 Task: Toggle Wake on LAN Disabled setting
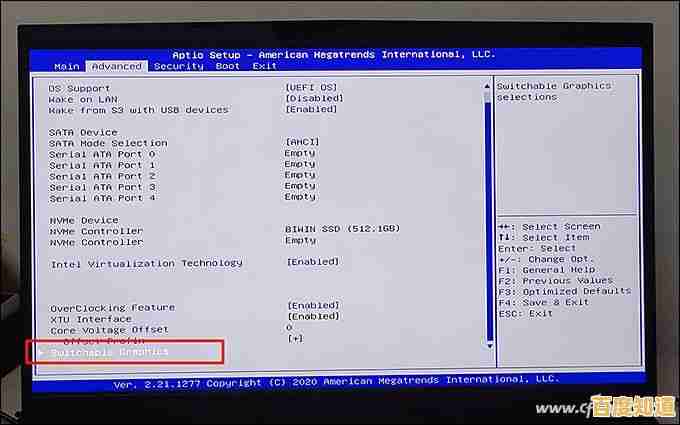pyautogui.click(x=312, y=99)
